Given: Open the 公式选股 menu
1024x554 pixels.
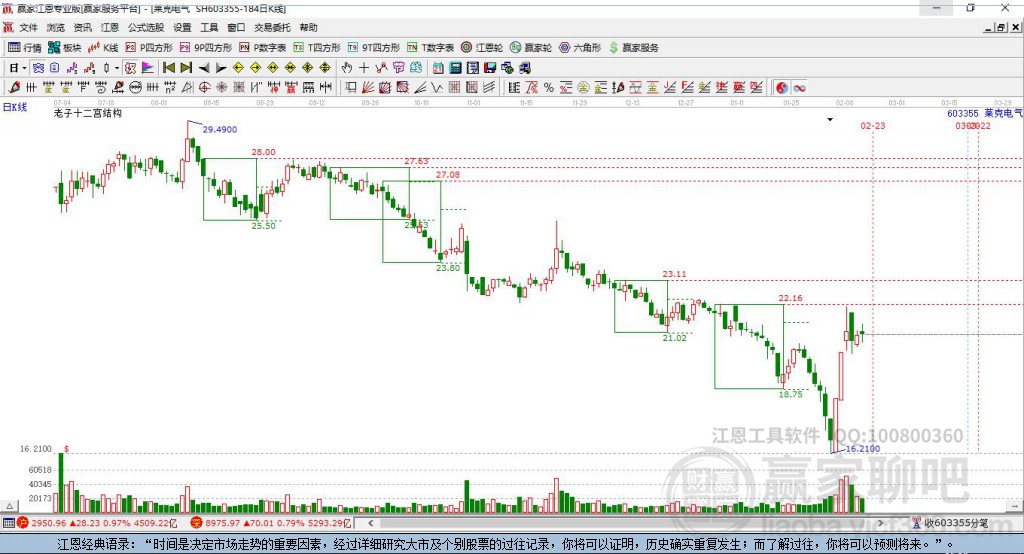Looking at the screenshot, I should click(x=146, y=27).
